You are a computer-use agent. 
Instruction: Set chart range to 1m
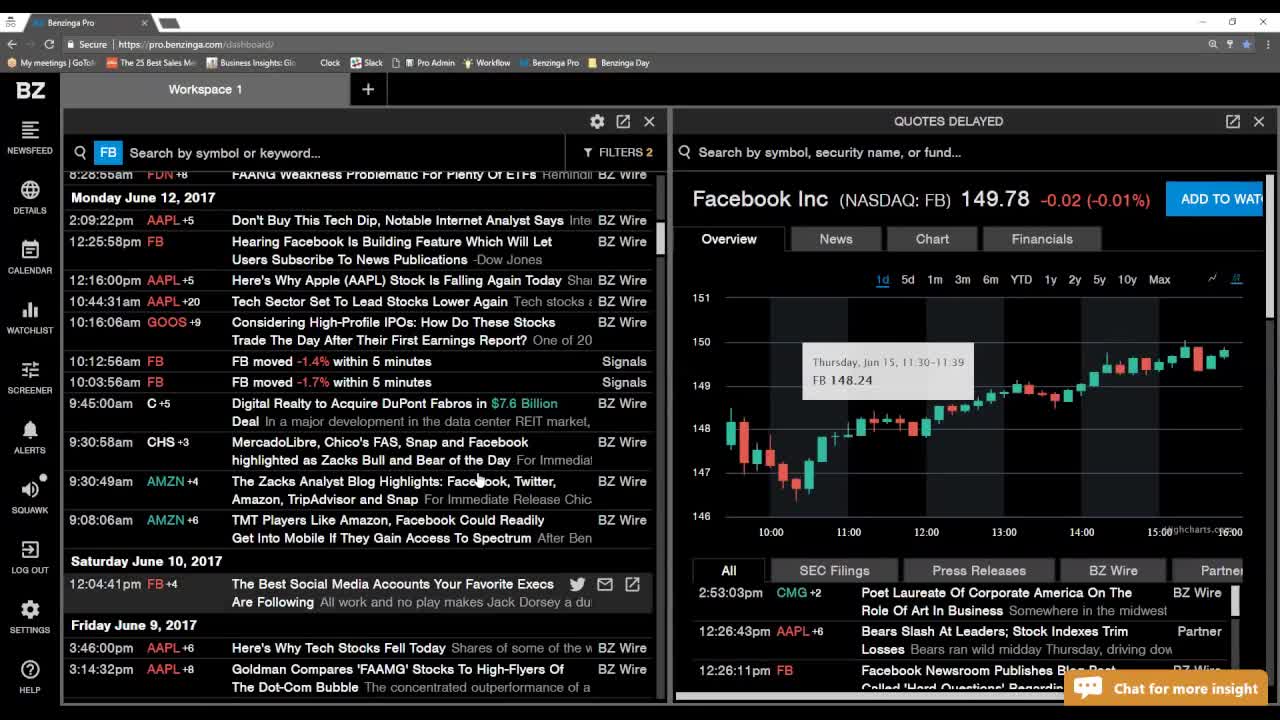935,279
